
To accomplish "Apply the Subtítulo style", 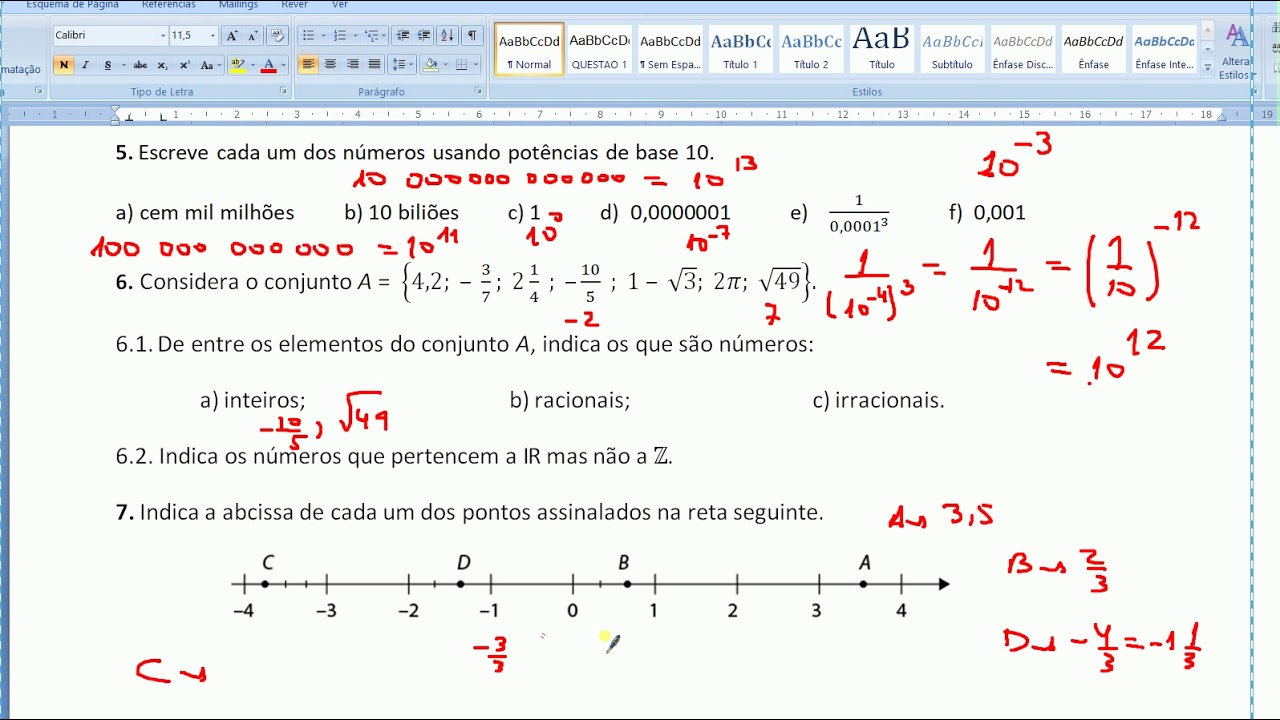I will click(952, 50).
